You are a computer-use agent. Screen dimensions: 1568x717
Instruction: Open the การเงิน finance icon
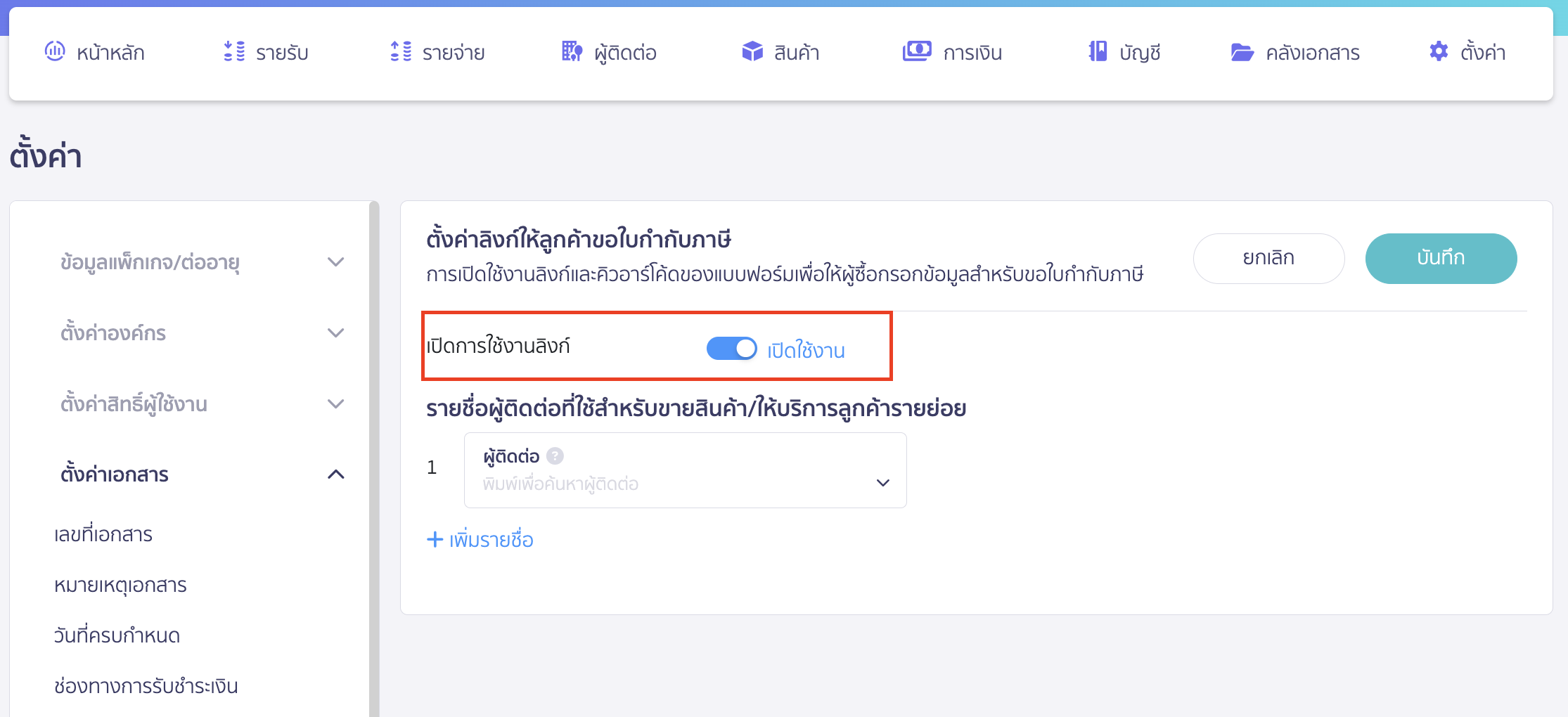click(x=916, y=51)
